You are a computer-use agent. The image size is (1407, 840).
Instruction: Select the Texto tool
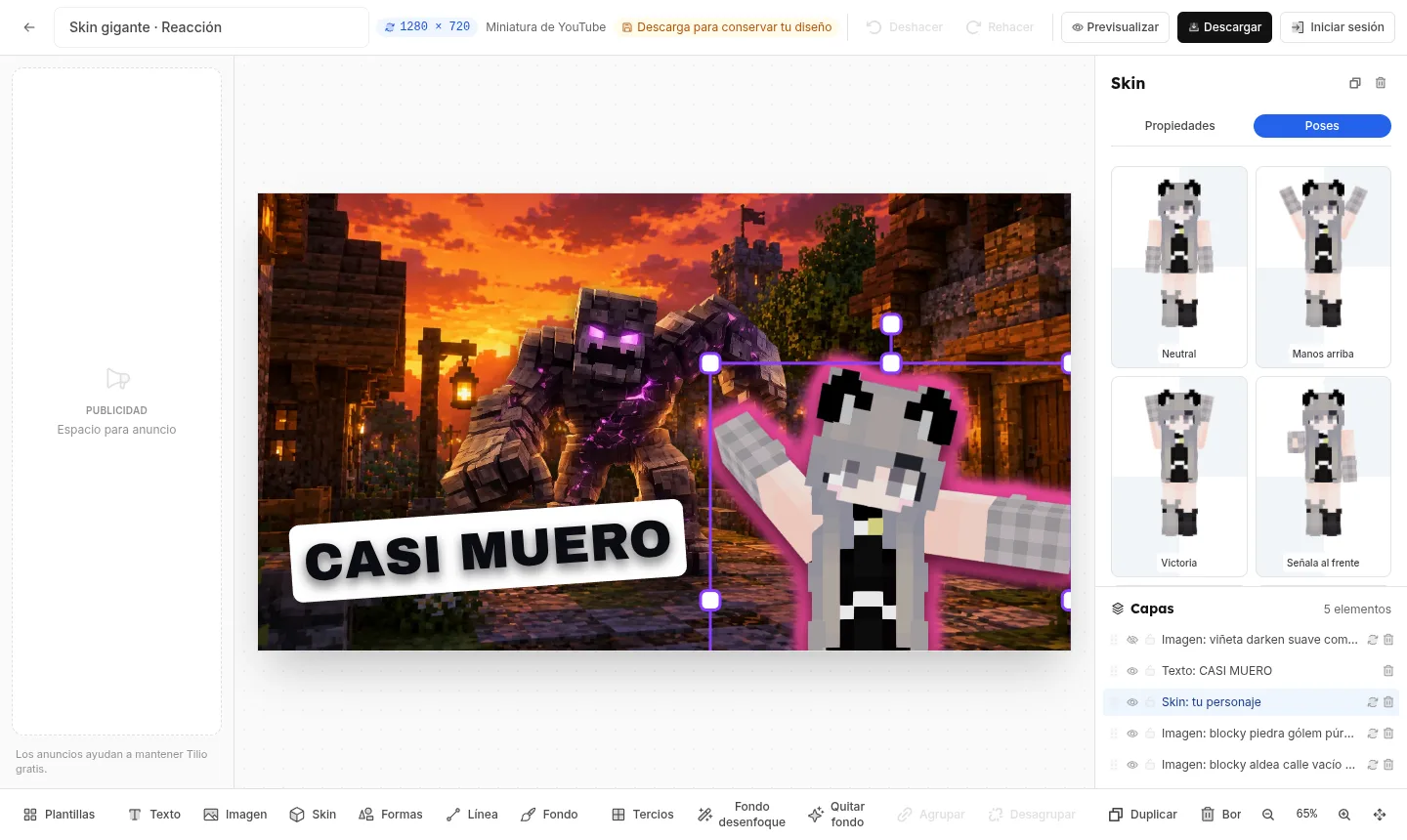154,815
